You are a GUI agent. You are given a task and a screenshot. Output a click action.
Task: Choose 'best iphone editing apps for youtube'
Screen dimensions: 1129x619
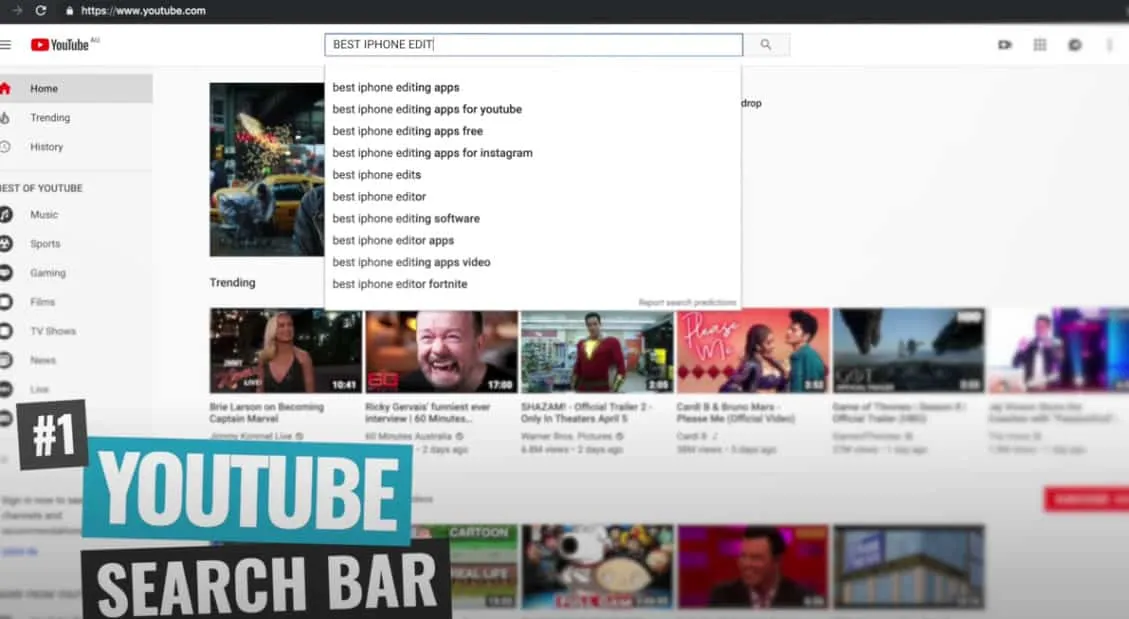(427, 110)
